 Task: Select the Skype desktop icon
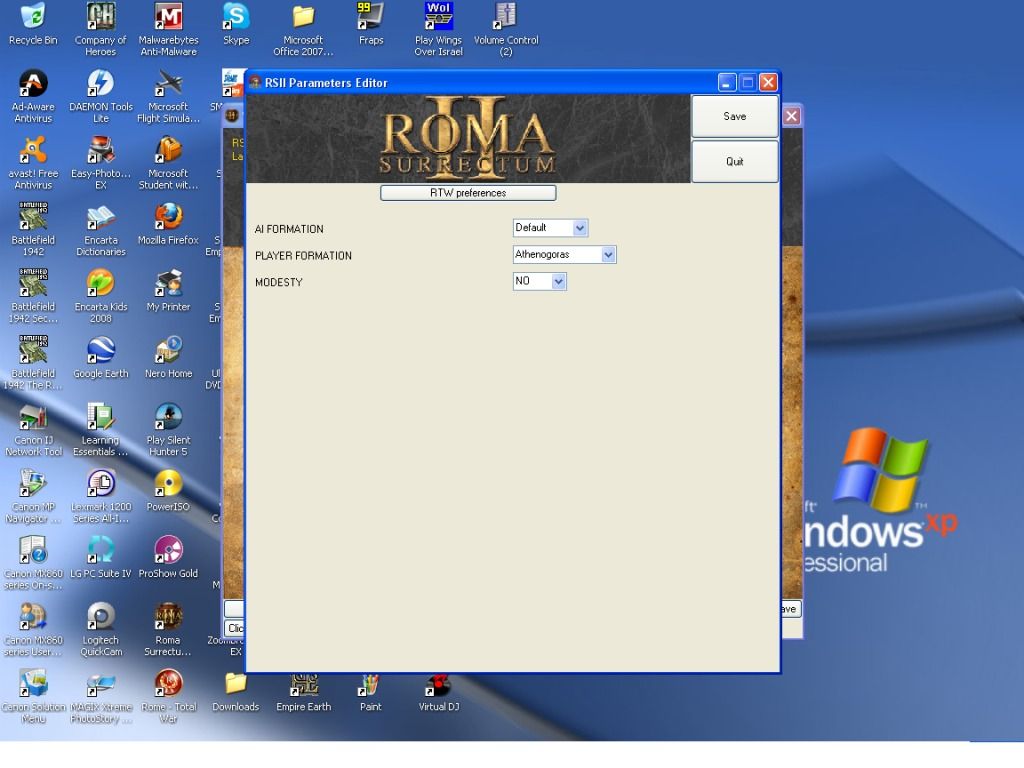(x=236, y=17)
